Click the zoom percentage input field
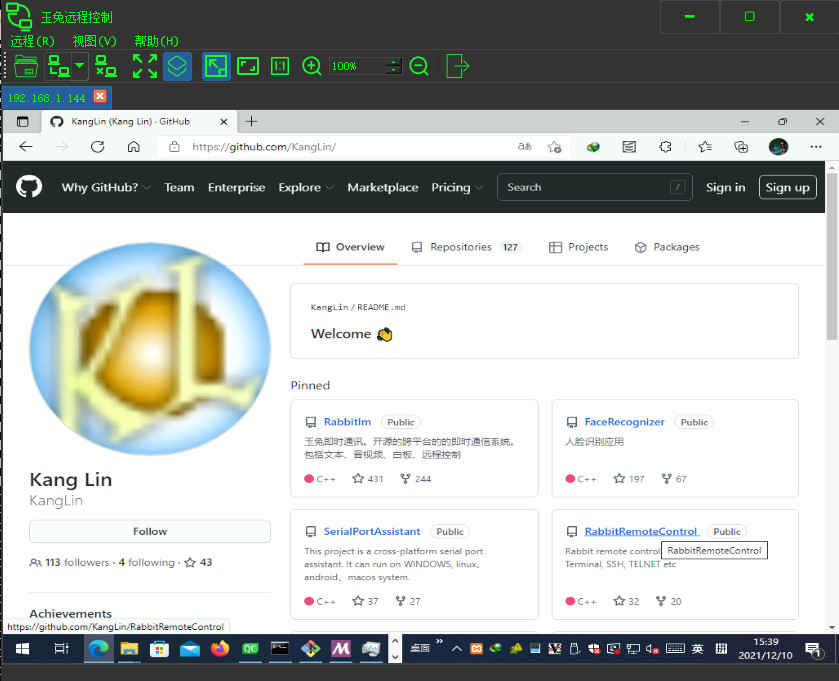The image size is (839, 681). coord(357,66)
